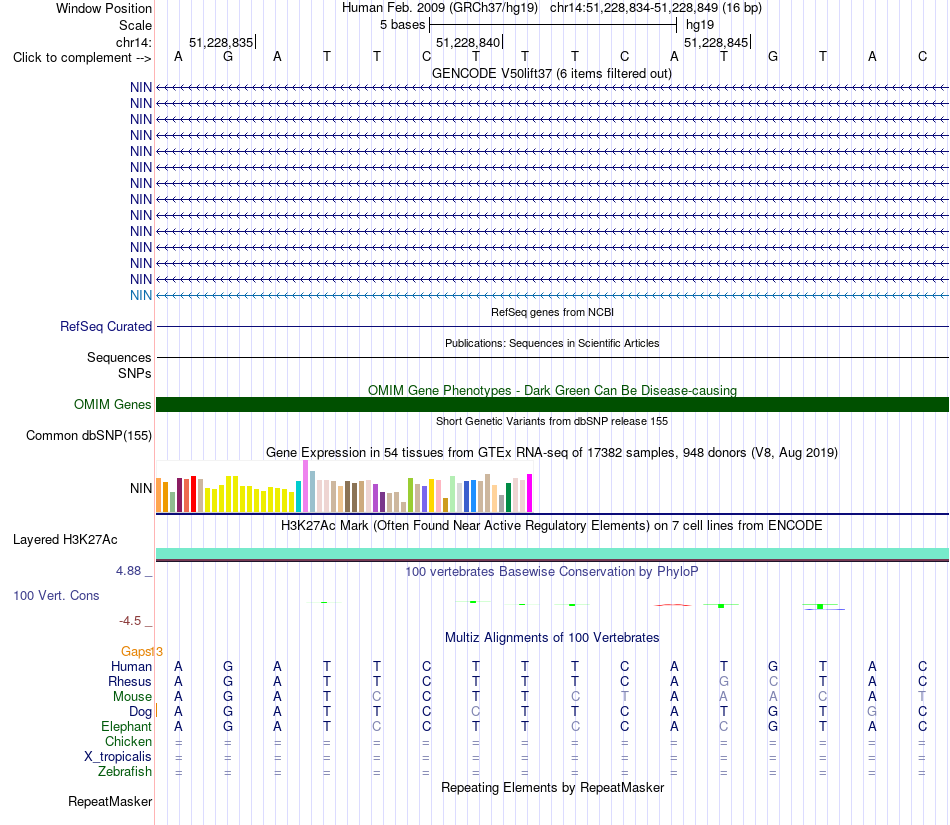Open the GENCODE V50lift37 track title
This screenshot has height=825, width=950.
click(x=551, y=73)
